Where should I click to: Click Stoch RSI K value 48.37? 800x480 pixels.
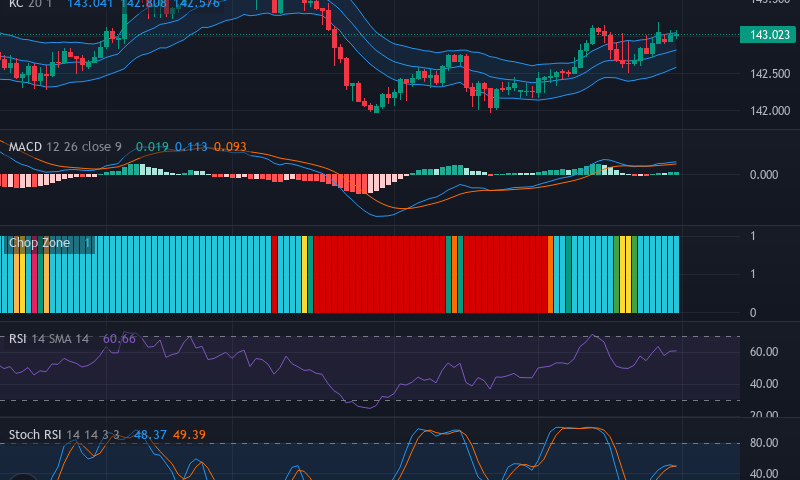[150, 435]
